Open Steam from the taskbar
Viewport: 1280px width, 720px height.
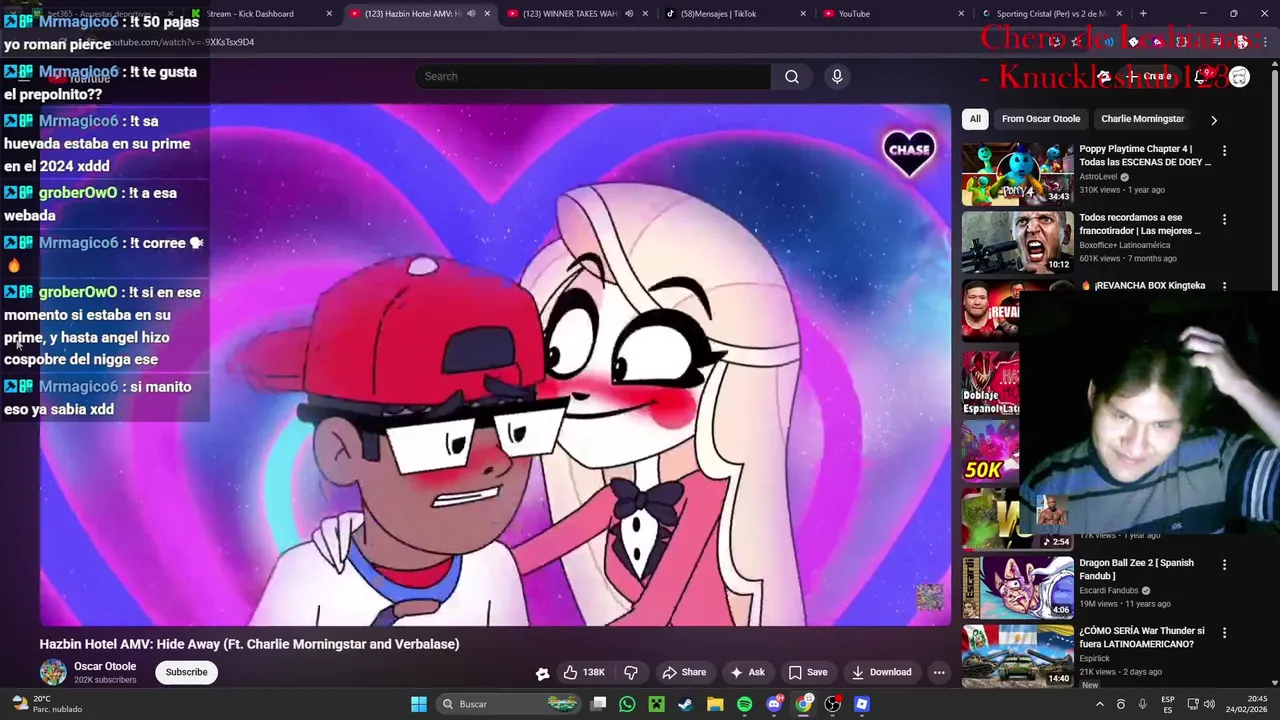click(685, 704)
